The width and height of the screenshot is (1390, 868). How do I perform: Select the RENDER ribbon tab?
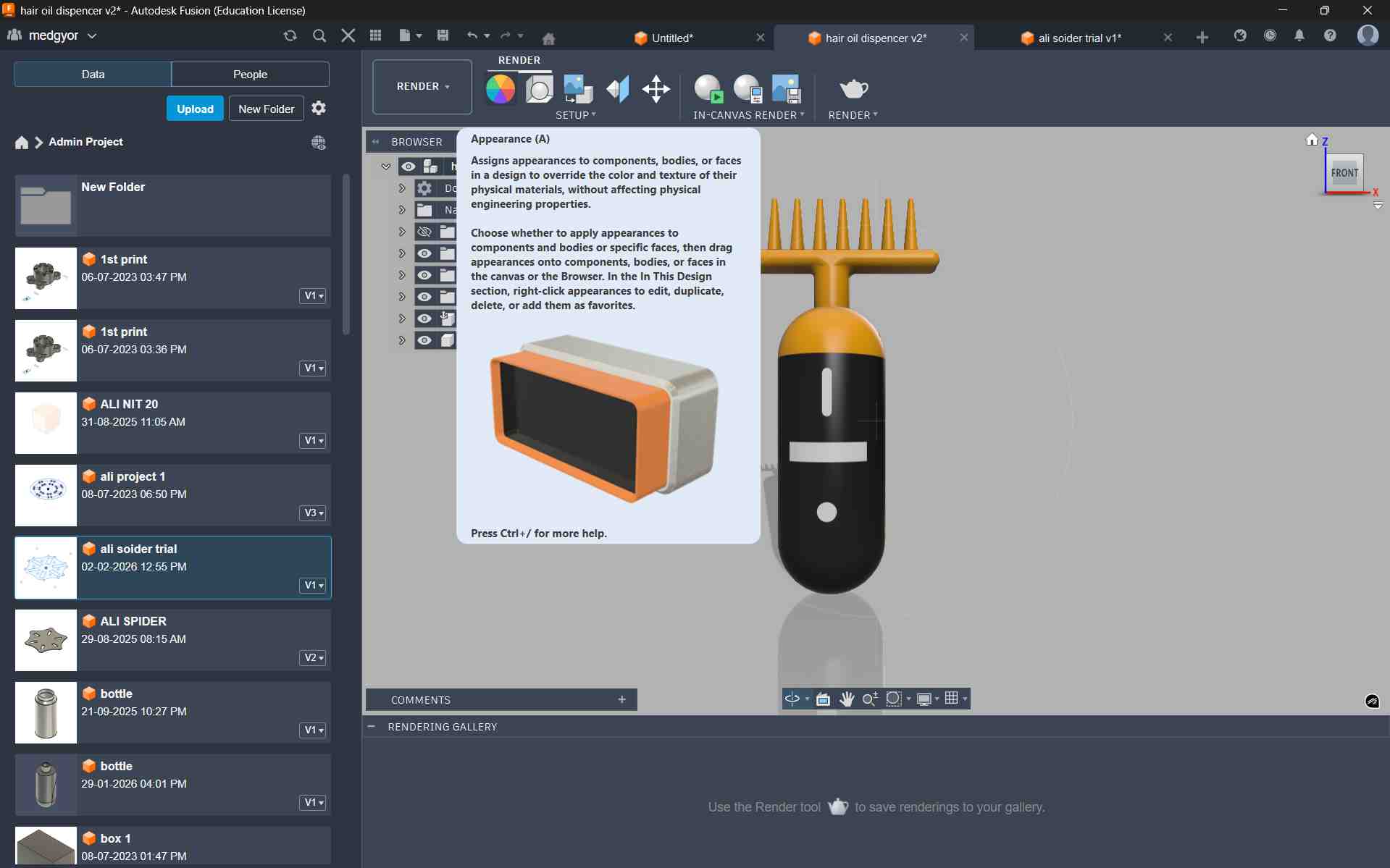pos(519,60)
